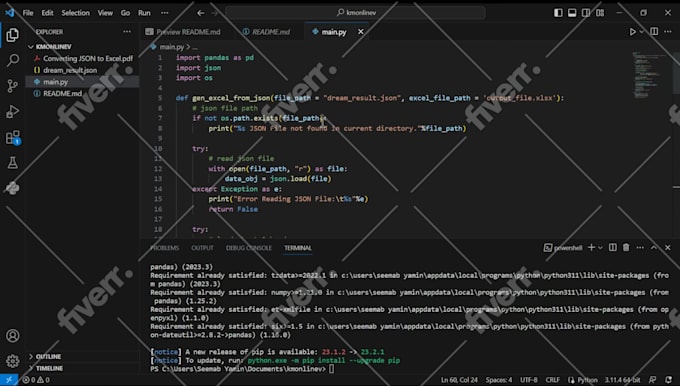
Task: Switch to the README.md editor tab
Action: coord(266,32)
